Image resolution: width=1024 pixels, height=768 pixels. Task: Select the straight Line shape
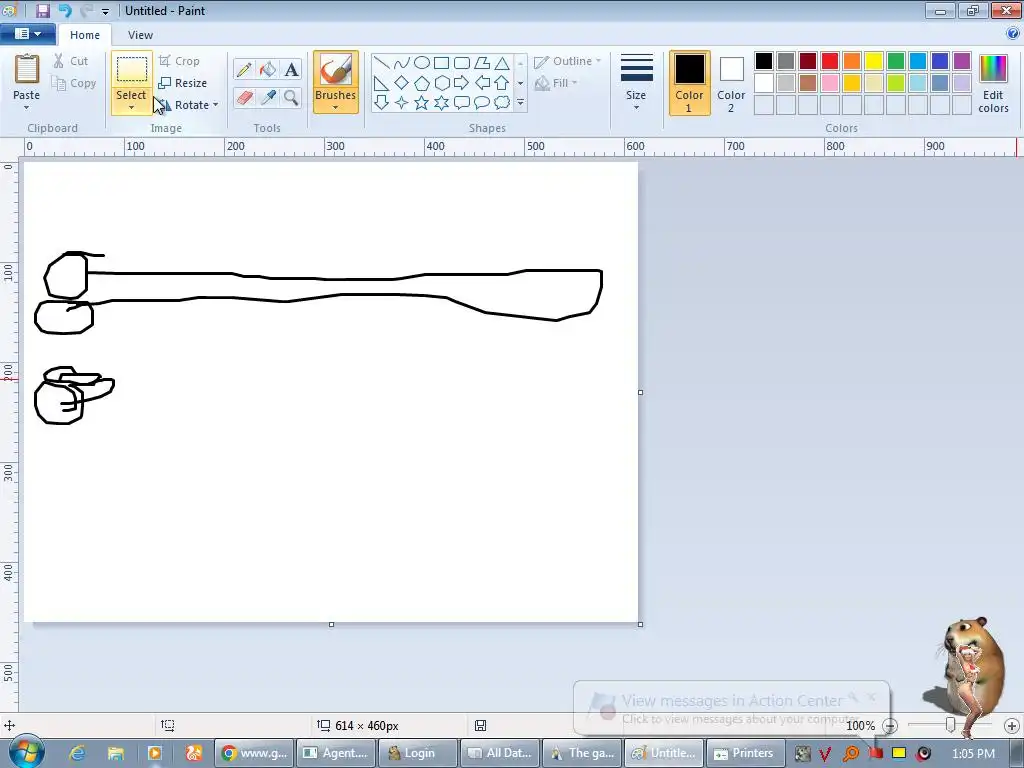pyautogui.click(x=381, y=63)
